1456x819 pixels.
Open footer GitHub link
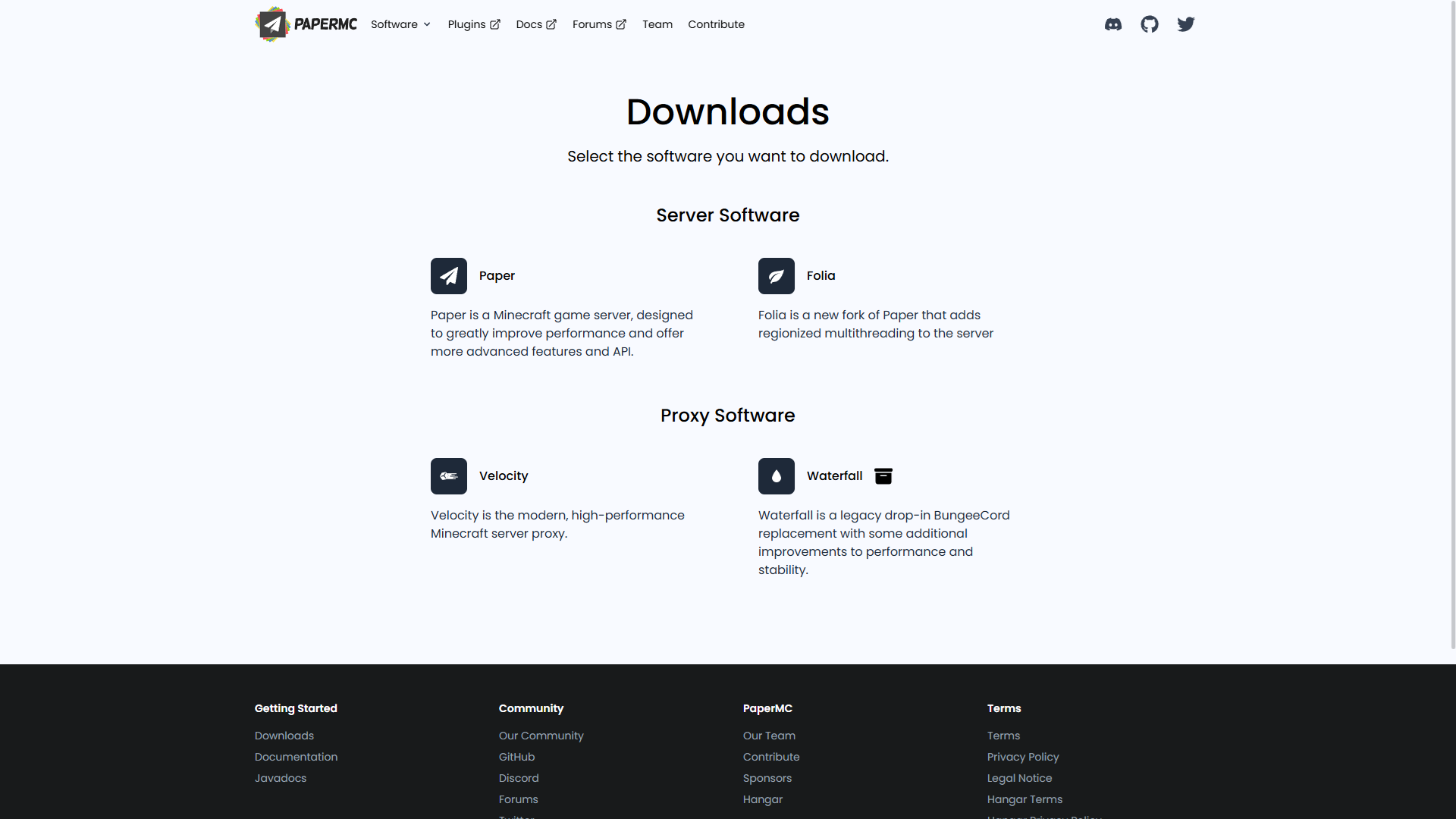[x=517, y=757]
